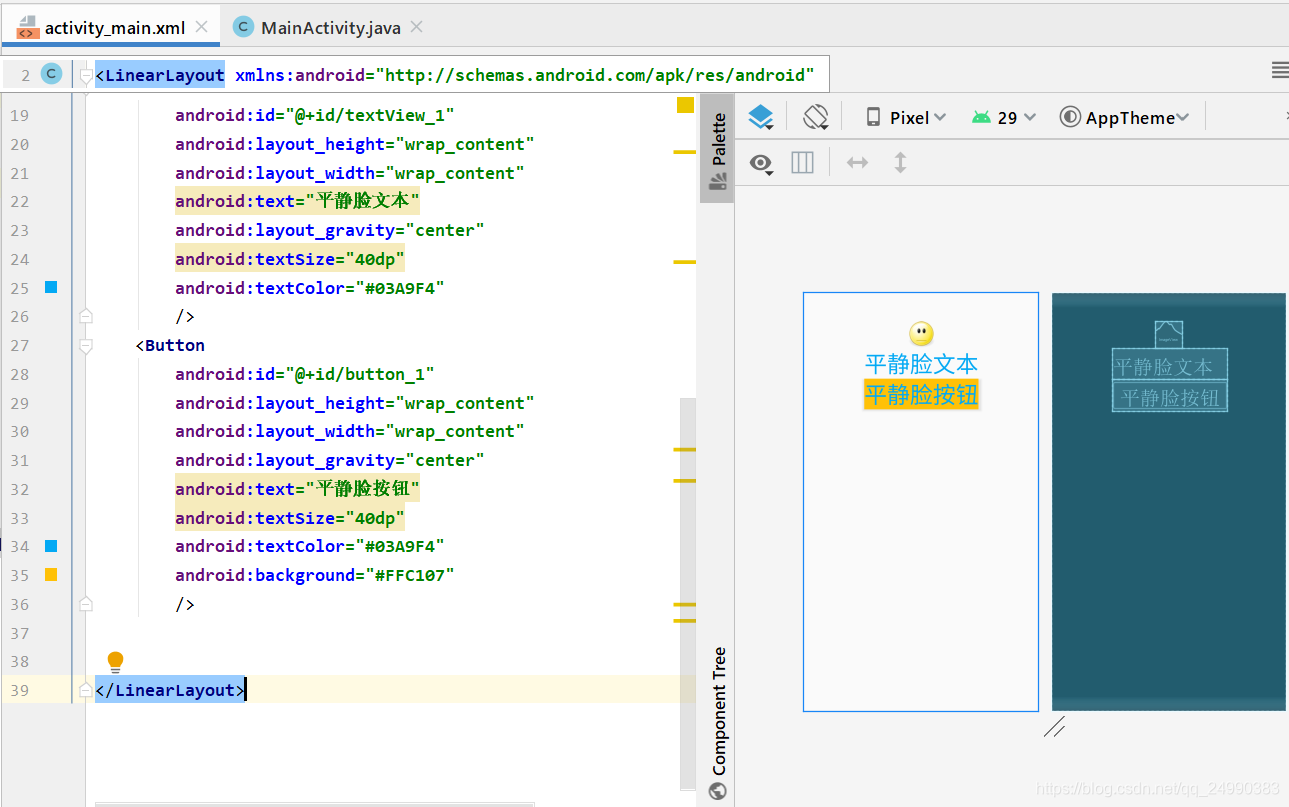Select the smiley face image in preview

(x=921, y=334)
